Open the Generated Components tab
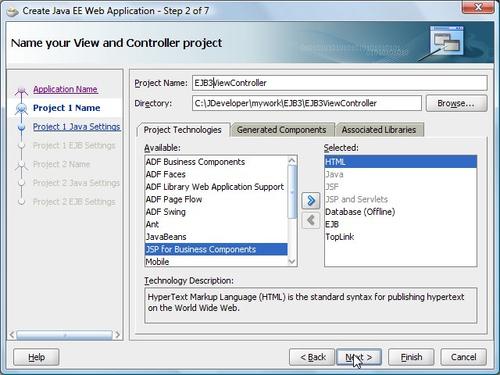Screen dimensions: 500x375 [282, 130]
